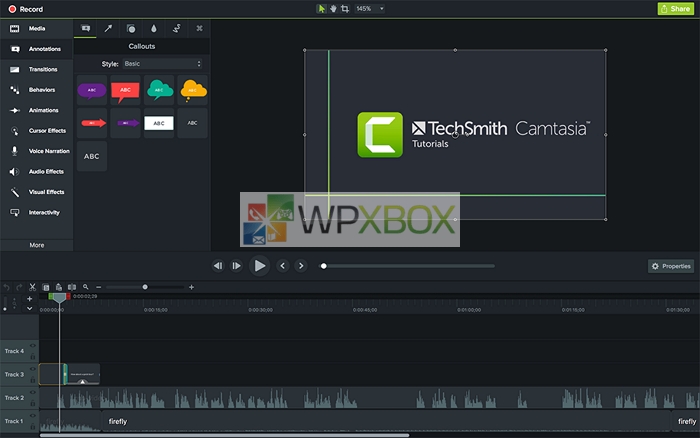
Task: Open the Visual Effects section
Action: 37,192
